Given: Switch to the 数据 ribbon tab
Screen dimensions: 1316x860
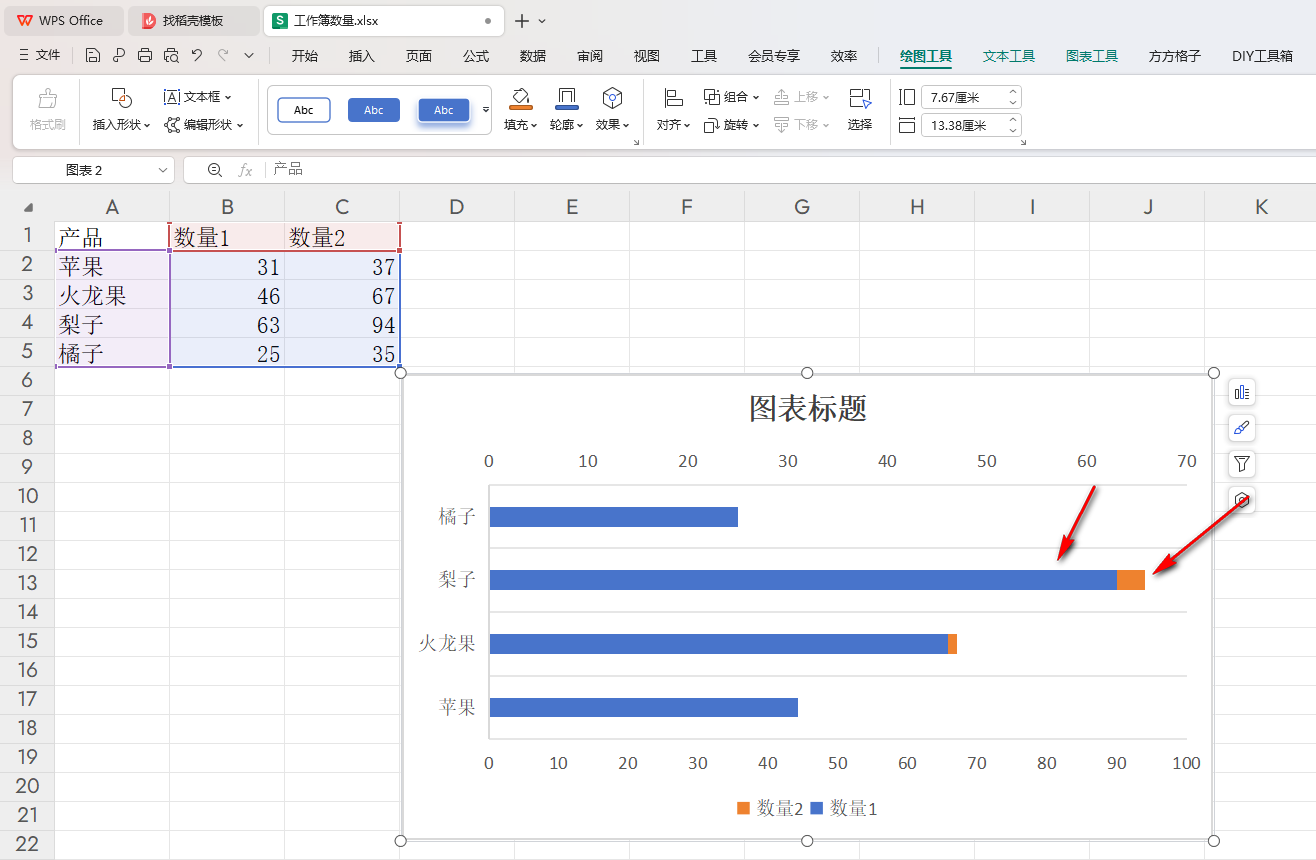Looking at the screenshot, I should (x=533, y=56).
